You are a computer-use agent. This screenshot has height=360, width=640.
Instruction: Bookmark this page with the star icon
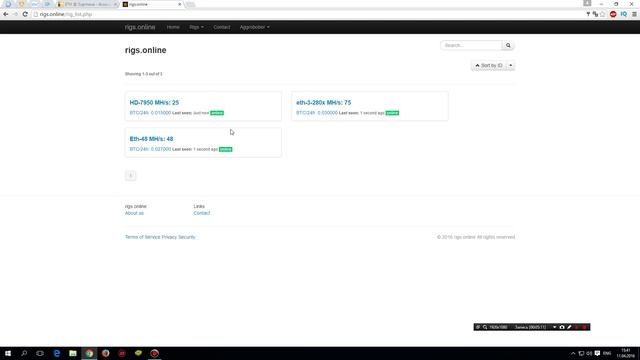pos(603,14)
